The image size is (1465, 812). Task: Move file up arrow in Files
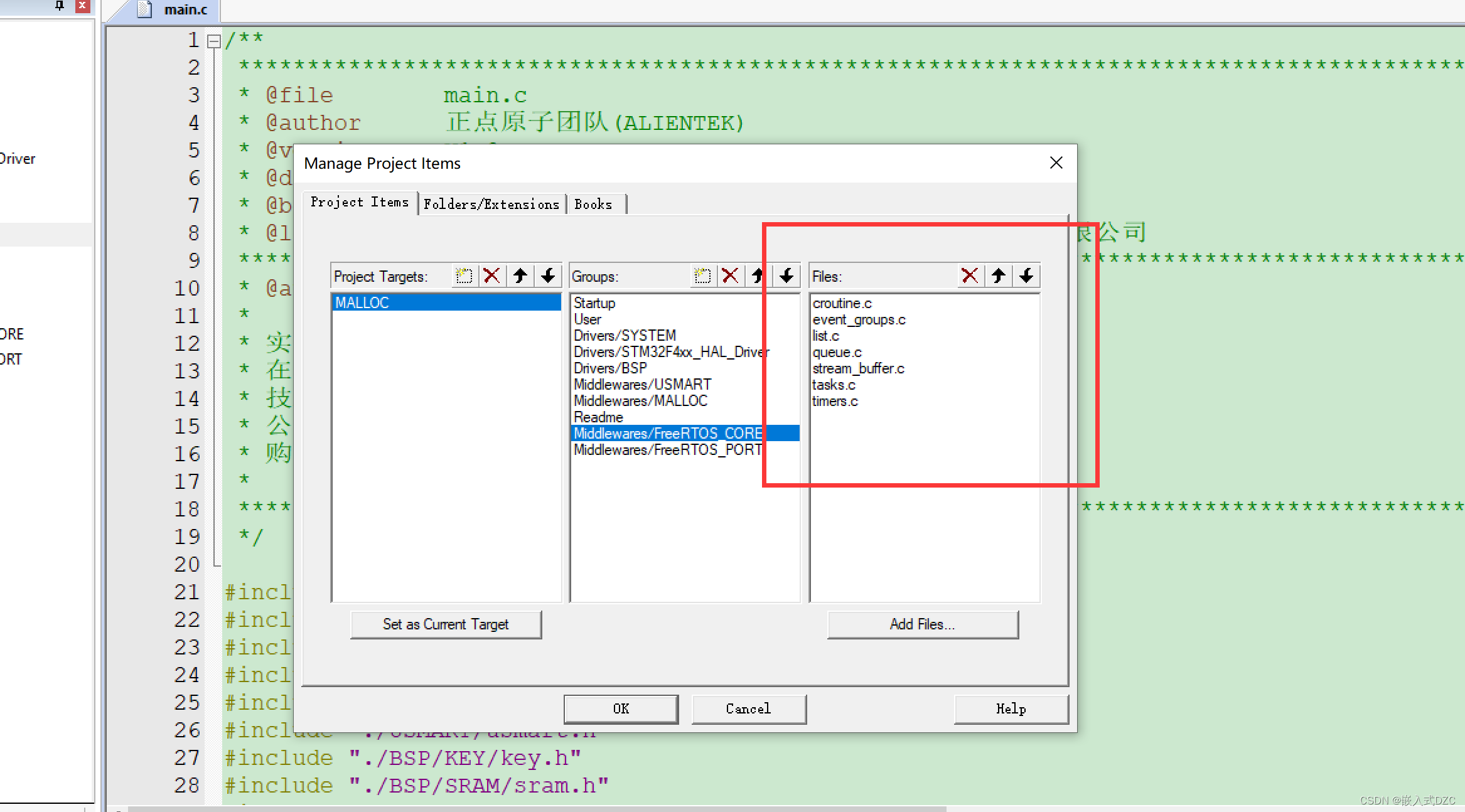(999, 276)
